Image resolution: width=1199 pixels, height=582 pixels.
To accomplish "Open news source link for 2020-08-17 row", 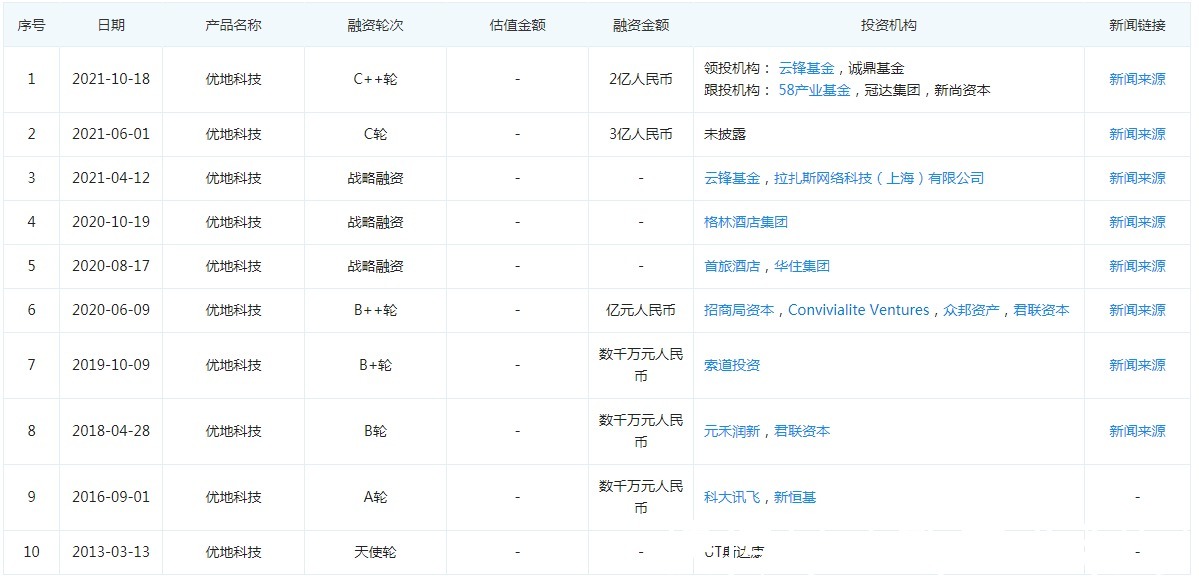I will pyautogui.click(x=1137, y=266).
